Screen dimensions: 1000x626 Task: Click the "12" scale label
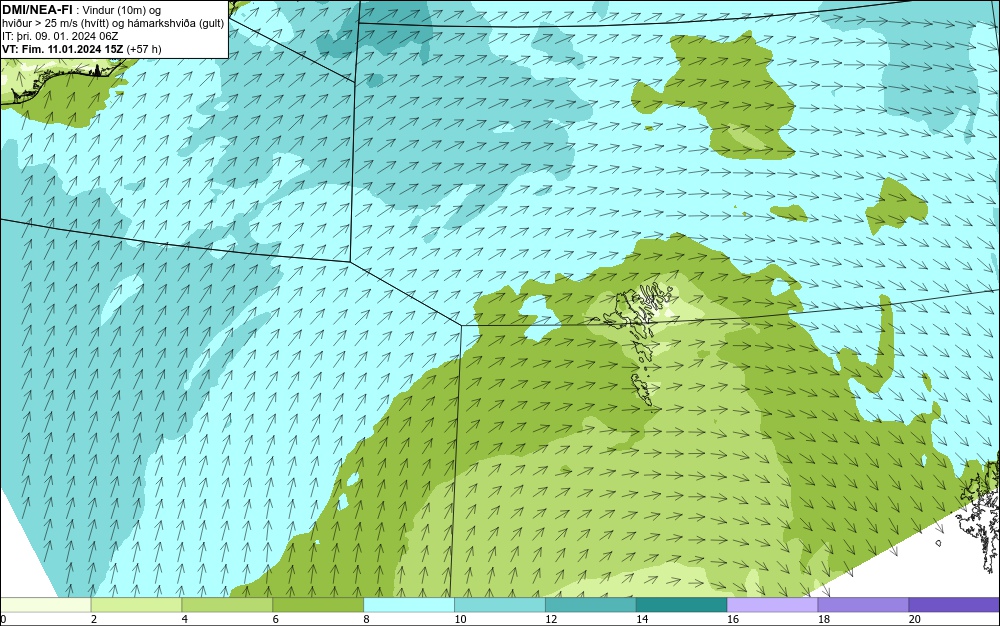[x=551, y=619]
